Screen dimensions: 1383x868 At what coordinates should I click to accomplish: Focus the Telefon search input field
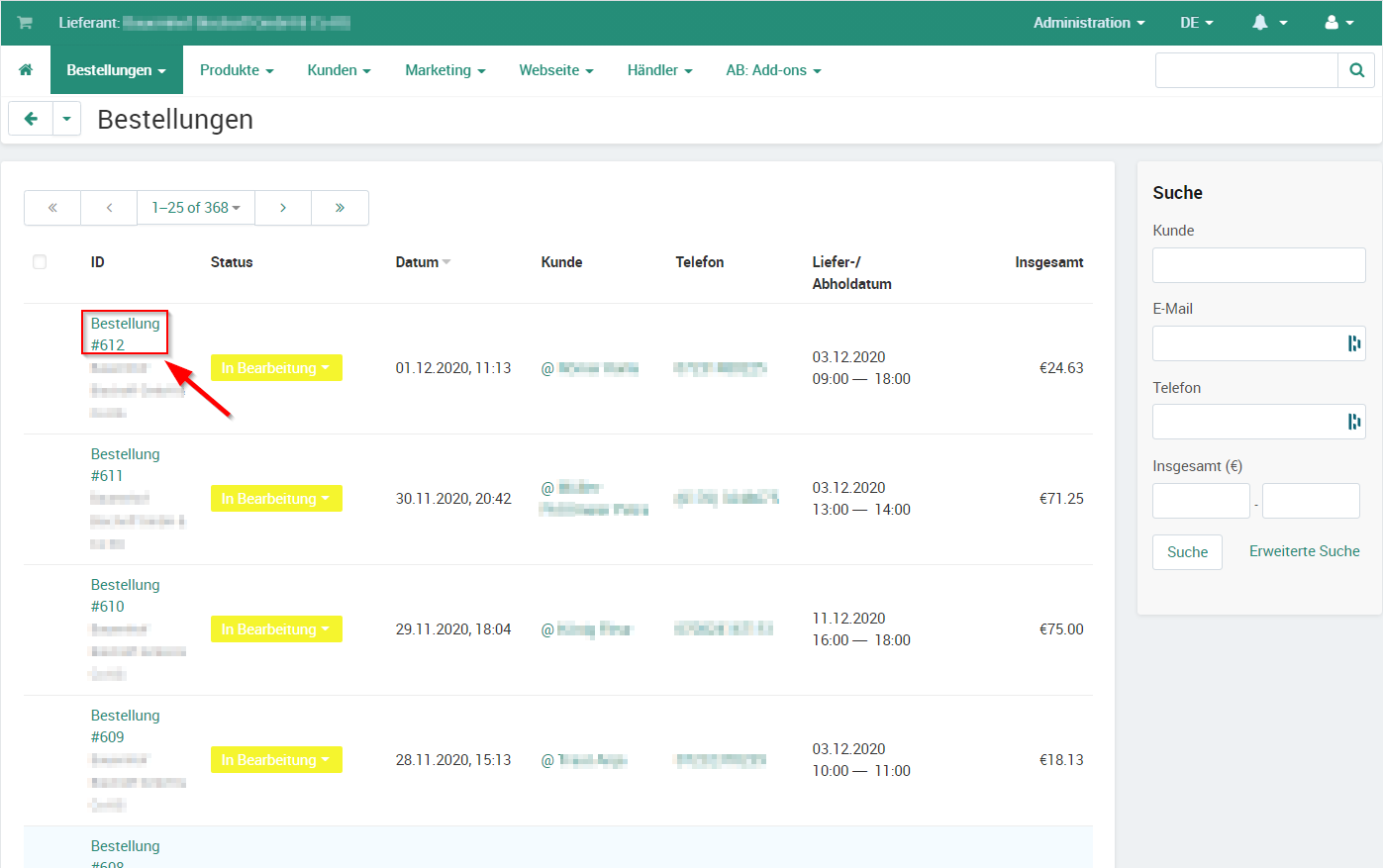(1258, 422)
